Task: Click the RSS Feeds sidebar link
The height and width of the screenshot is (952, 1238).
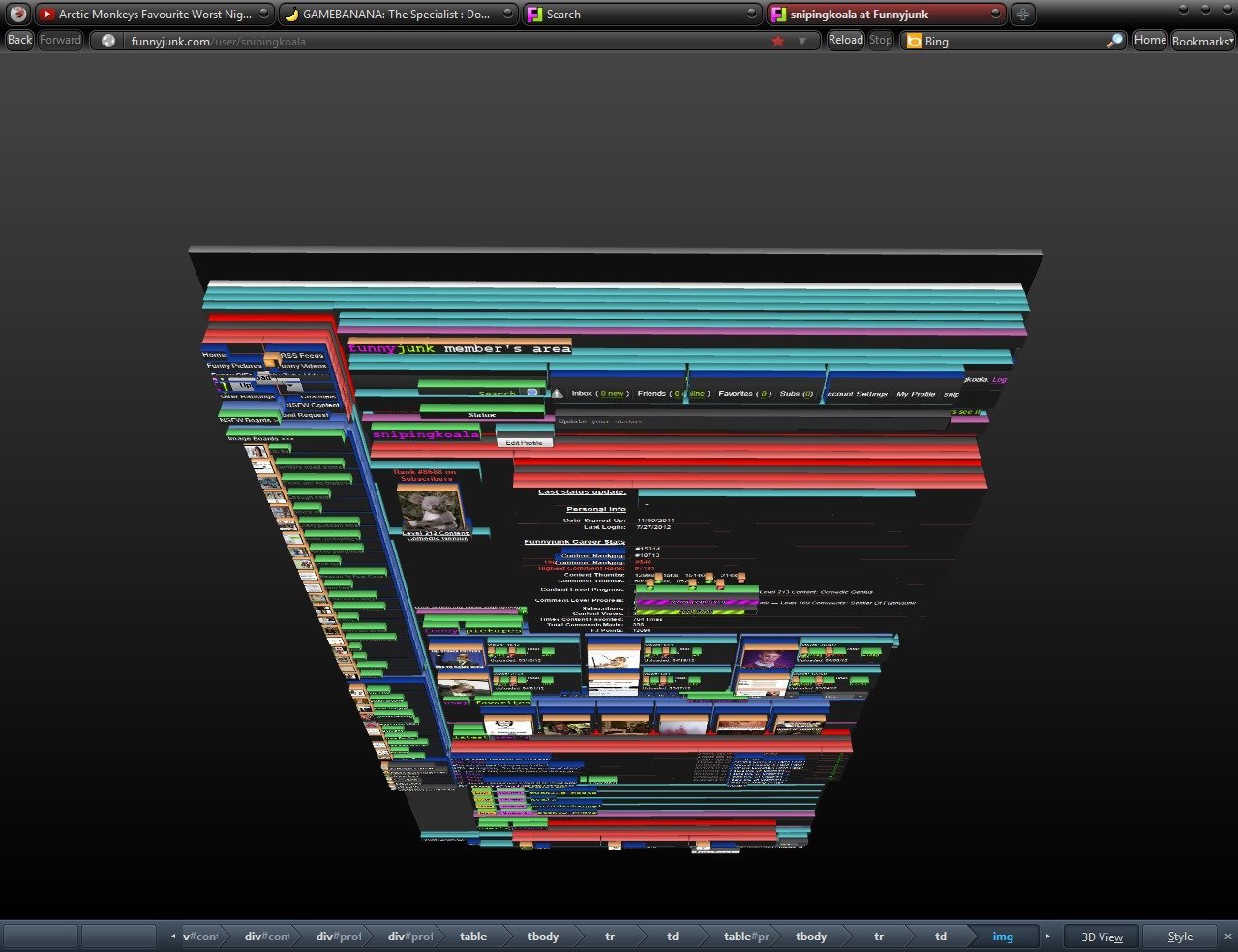Action: pyautogui.click(x=302, y=356)
